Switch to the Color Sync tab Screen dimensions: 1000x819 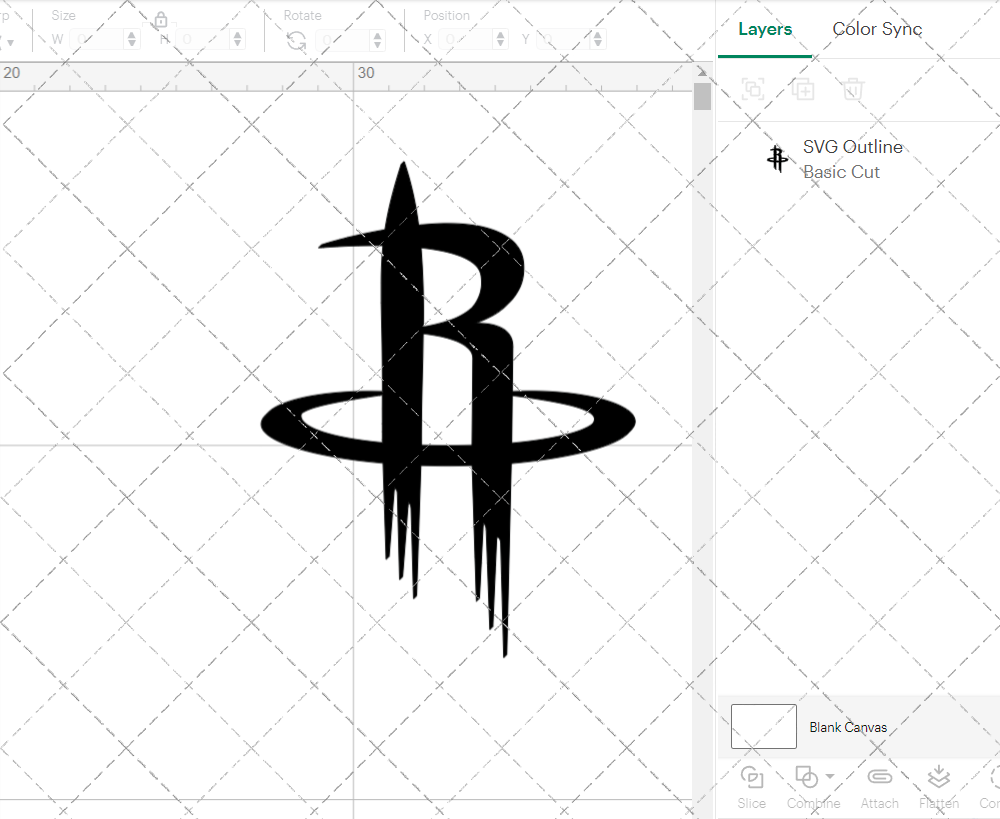877,29
